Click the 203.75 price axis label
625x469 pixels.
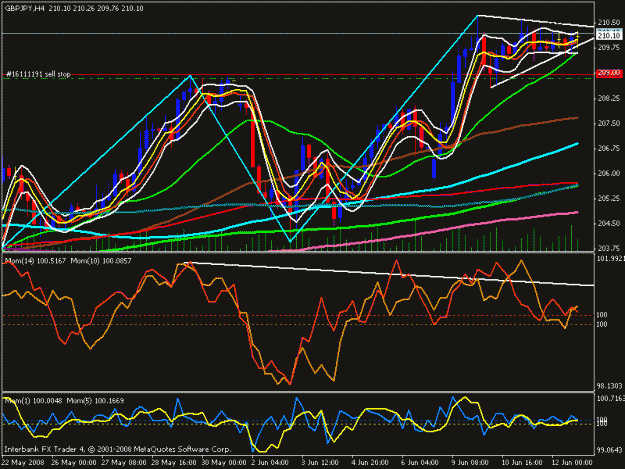pos(609,248)
